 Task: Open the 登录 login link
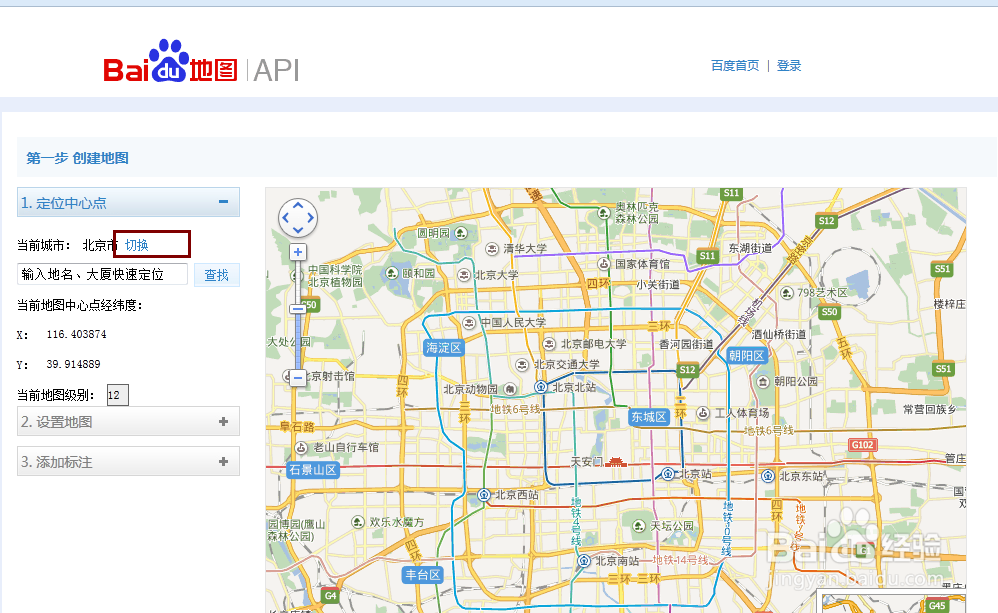(x=789, y=66)
